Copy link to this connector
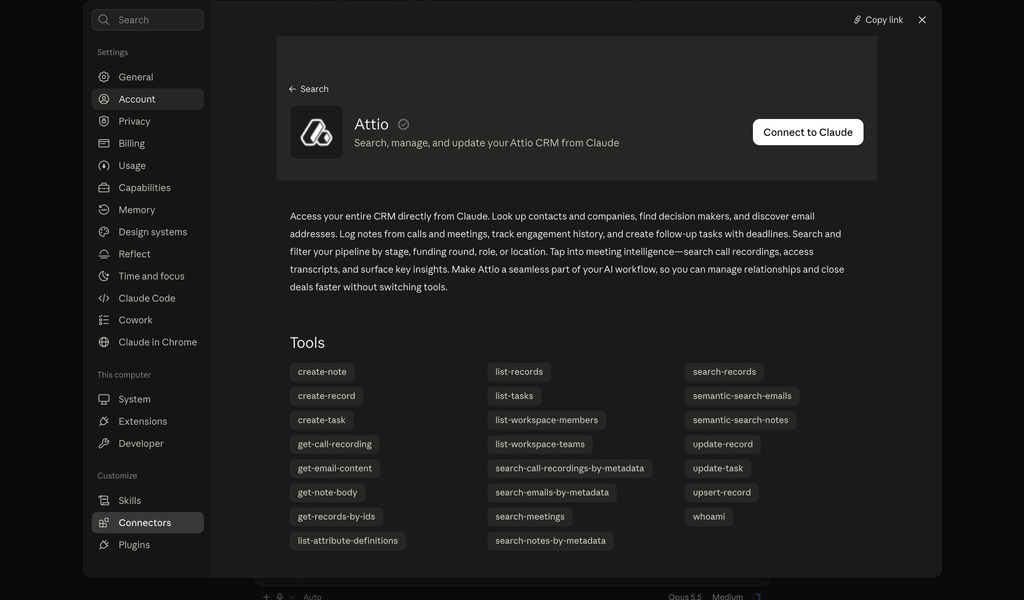Image resolution: width=1024 pixels, height=600 pixels. coord(878,20)
